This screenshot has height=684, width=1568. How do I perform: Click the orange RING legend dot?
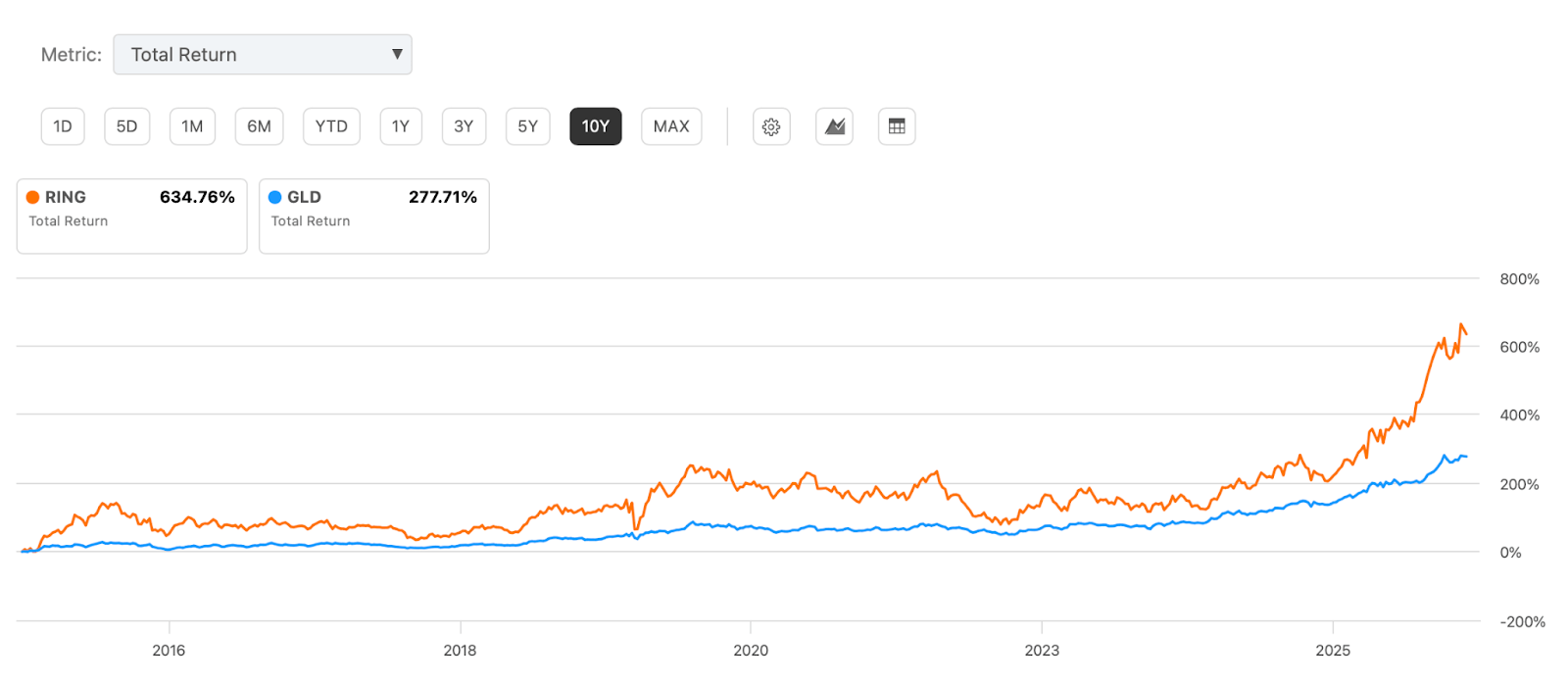point(33,197)
